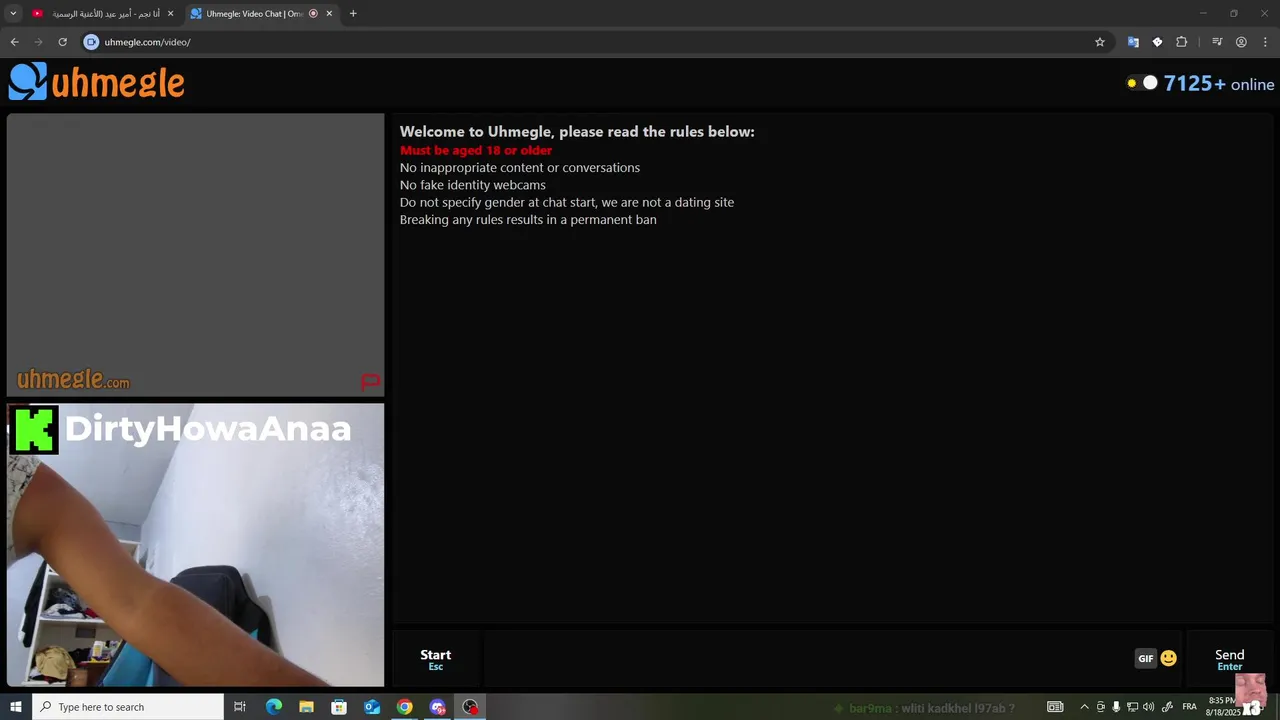This screenshot has height=720, width=1280.
Task: Click the 7125+ online counter
Action: [1218, 84]
